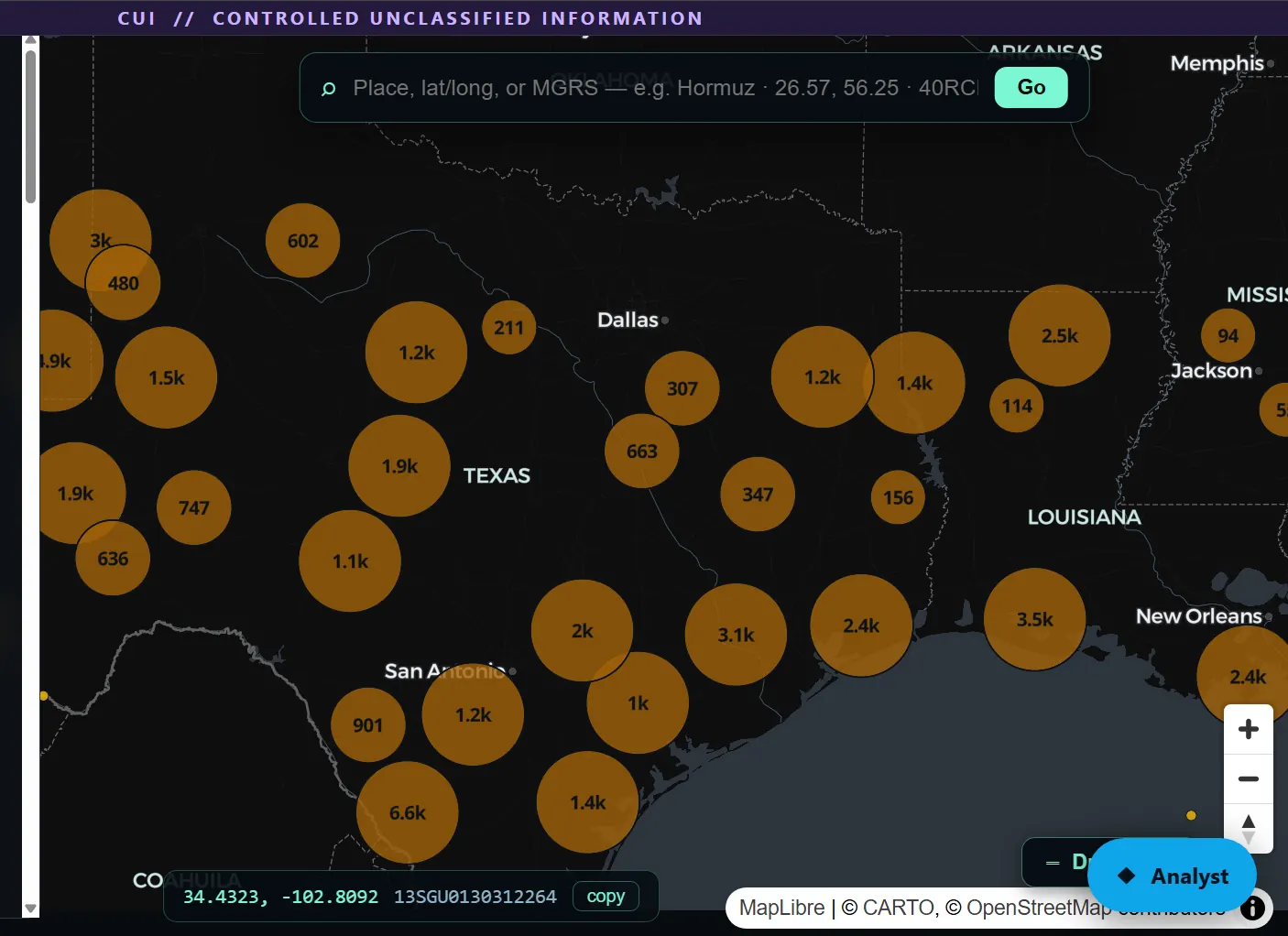Click the Go button
The image size is (1288, 936).
[x=1031, y=87]
